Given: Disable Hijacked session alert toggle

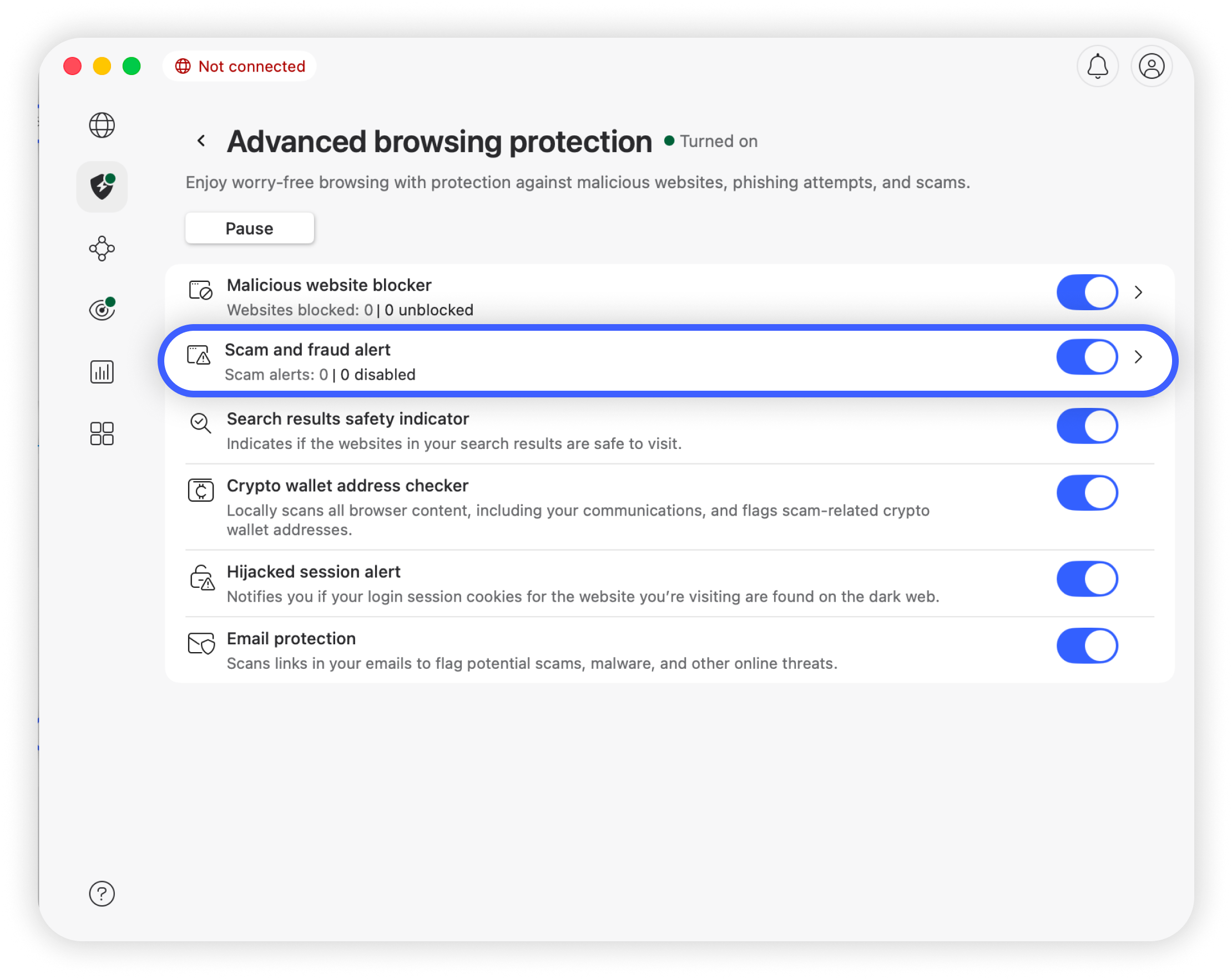Looking at the screenshot, I should click(1087, 579).
